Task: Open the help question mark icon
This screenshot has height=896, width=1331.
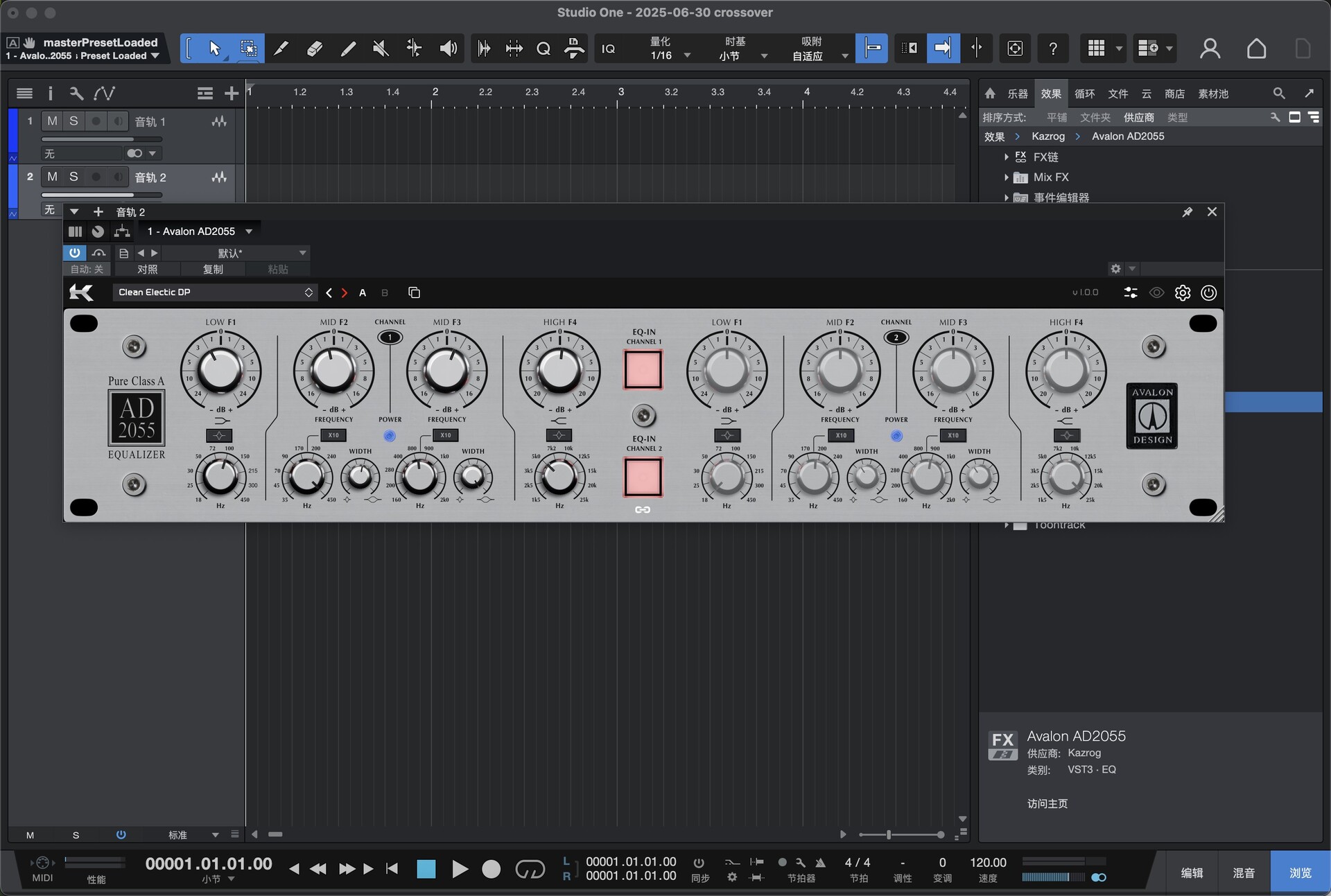Action: 1053,49
